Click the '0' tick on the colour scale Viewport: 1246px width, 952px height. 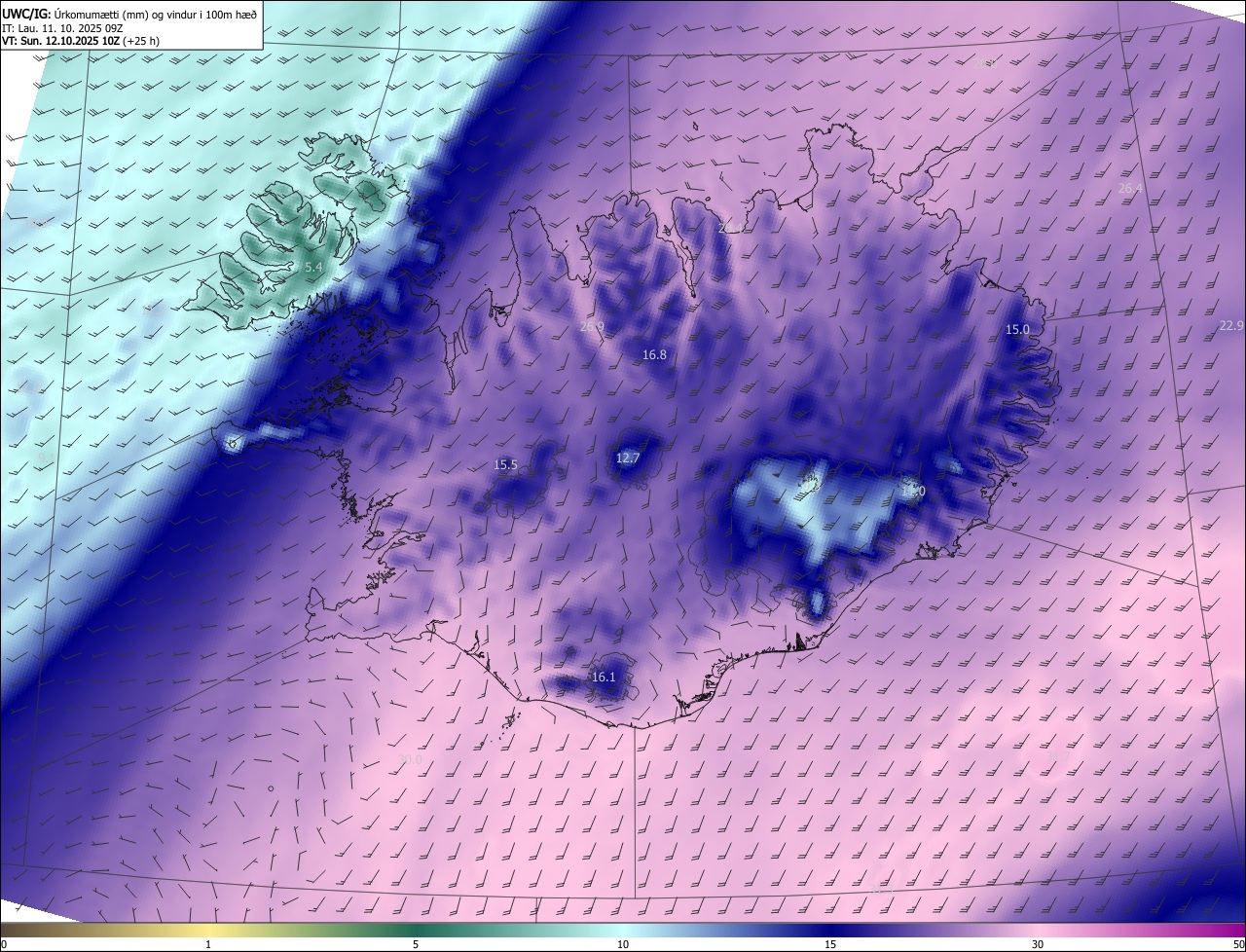(4, 945)
